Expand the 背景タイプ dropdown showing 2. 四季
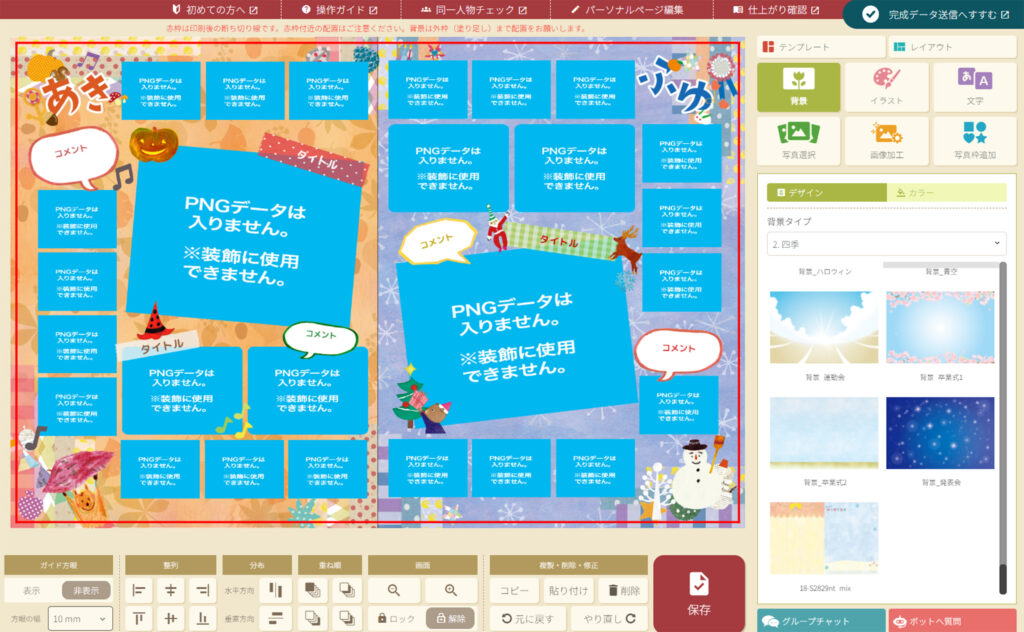Screen dimensions: 1024x632 pos(886,243)
